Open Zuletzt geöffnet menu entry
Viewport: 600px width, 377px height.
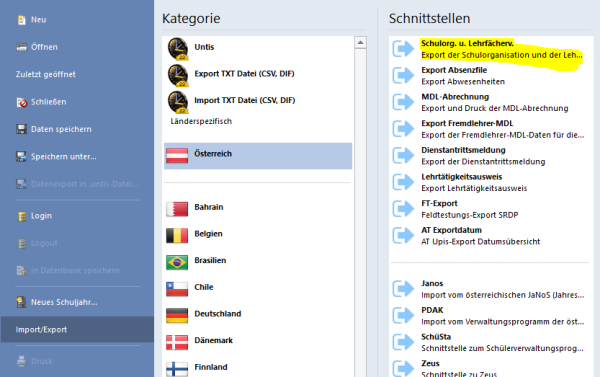click(x=46, y=74)
